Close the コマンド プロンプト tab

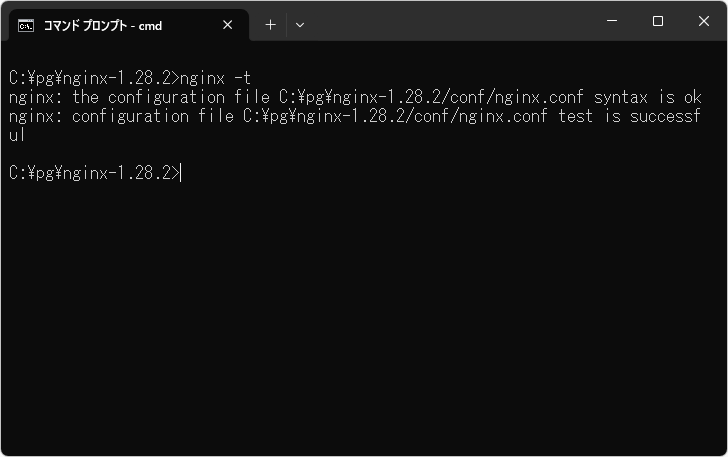pos(228,25)
